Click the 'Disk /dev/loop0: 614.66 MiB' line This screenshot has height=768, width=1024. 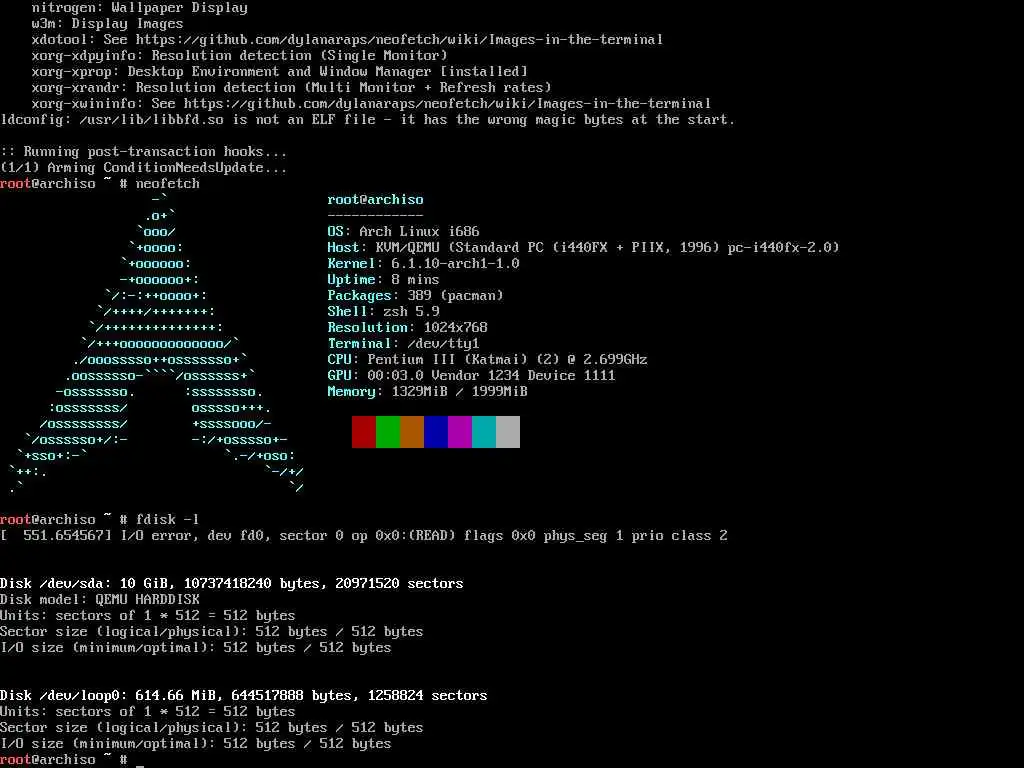[244, 696]
